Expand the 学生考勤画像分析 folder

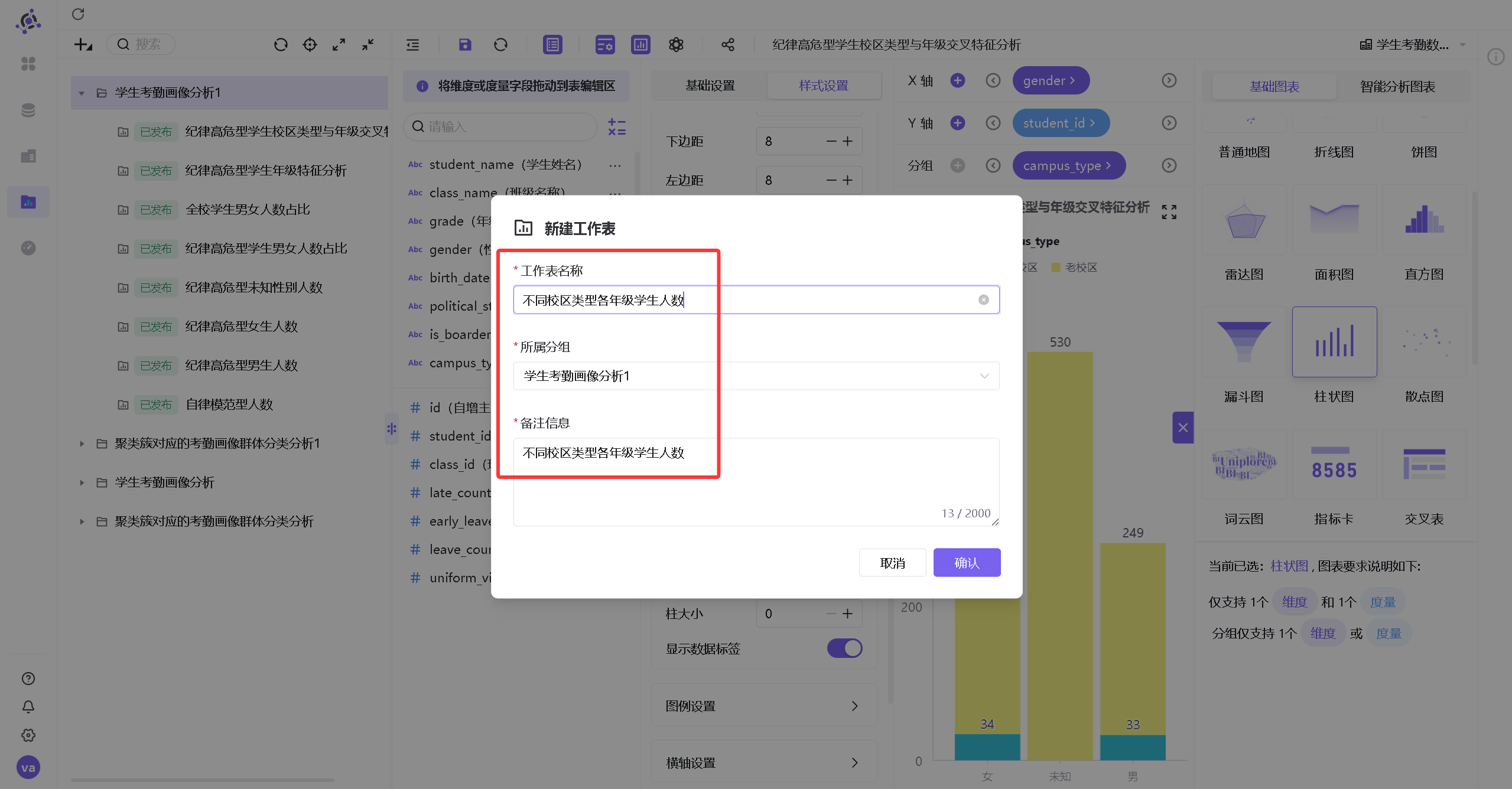coord(82,482)
